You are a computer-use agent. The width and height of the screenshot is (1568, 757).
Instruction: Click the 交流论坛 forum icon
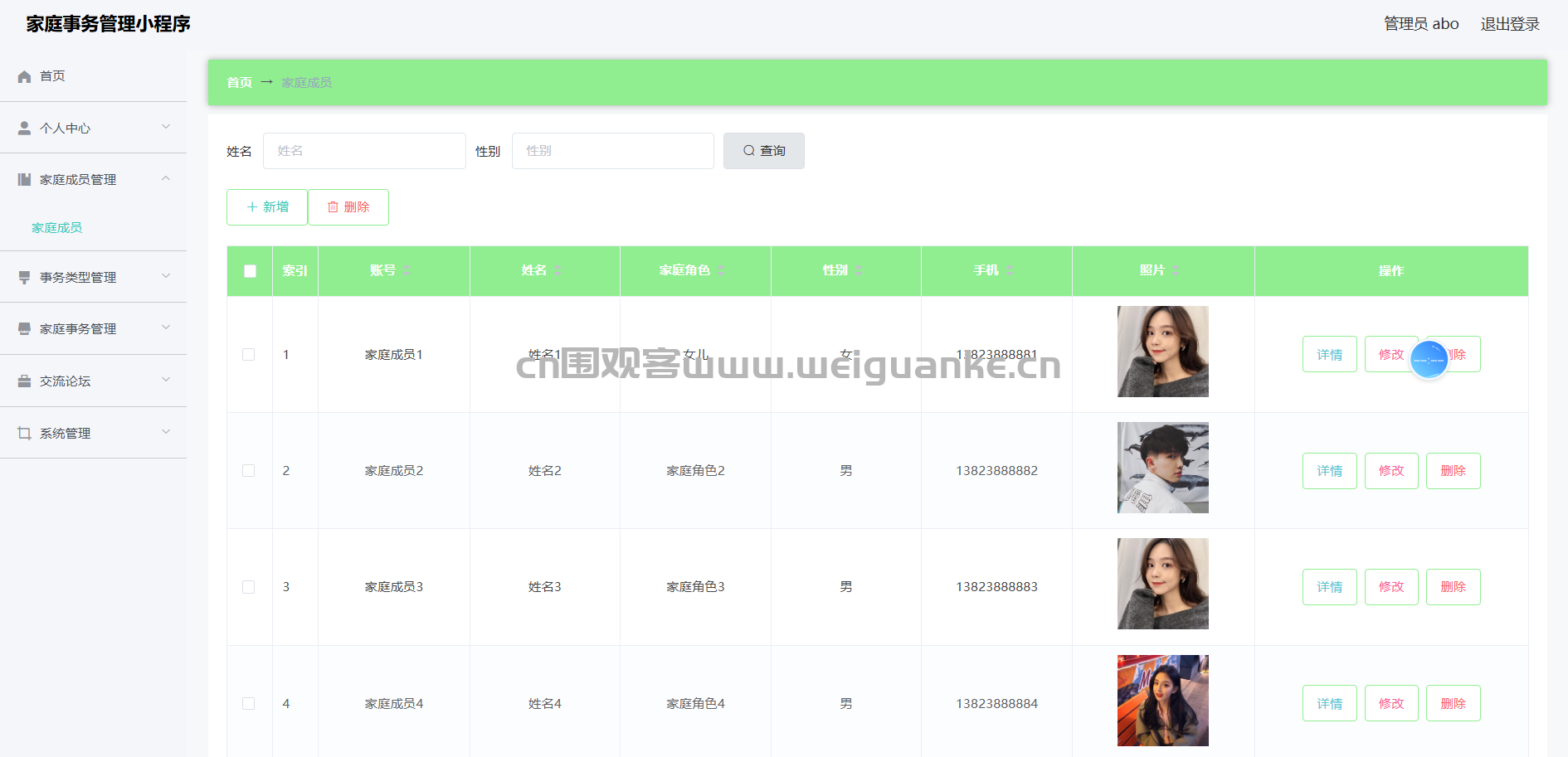[23, 381]
